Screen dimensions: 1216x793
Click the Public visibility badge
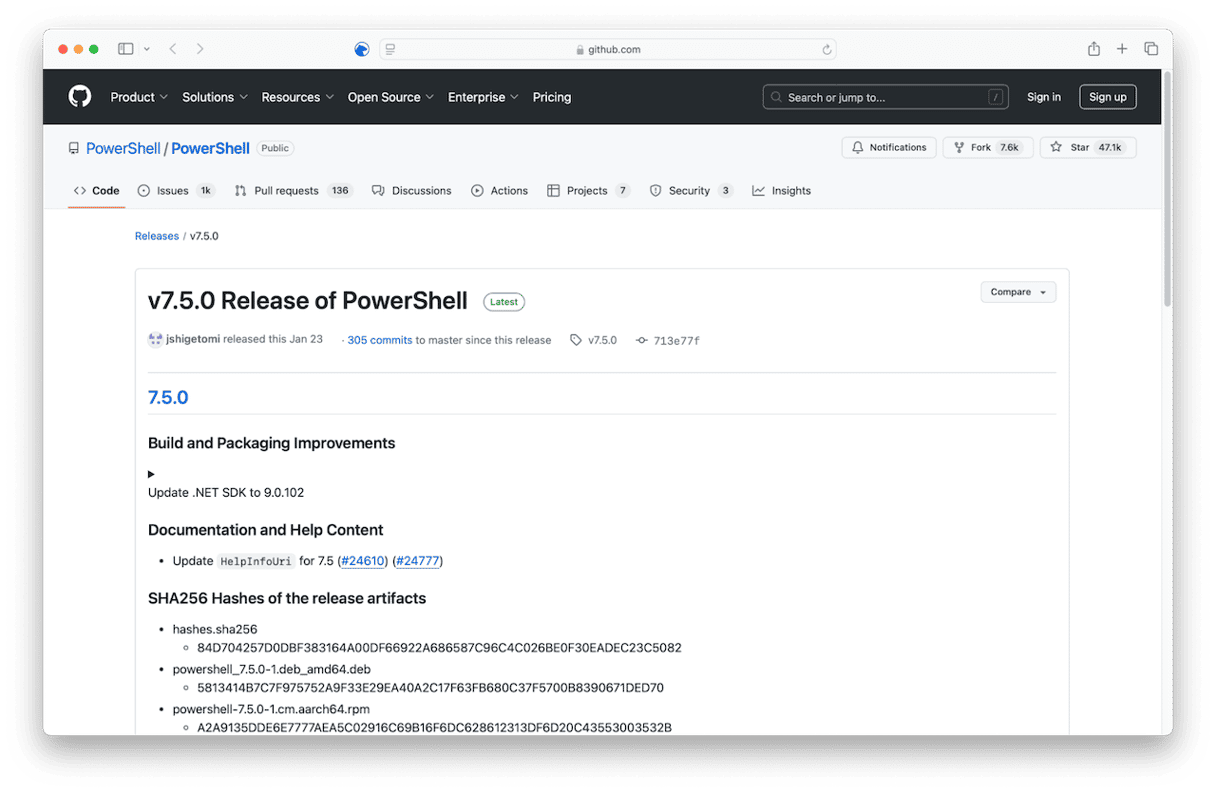point(275,148)
